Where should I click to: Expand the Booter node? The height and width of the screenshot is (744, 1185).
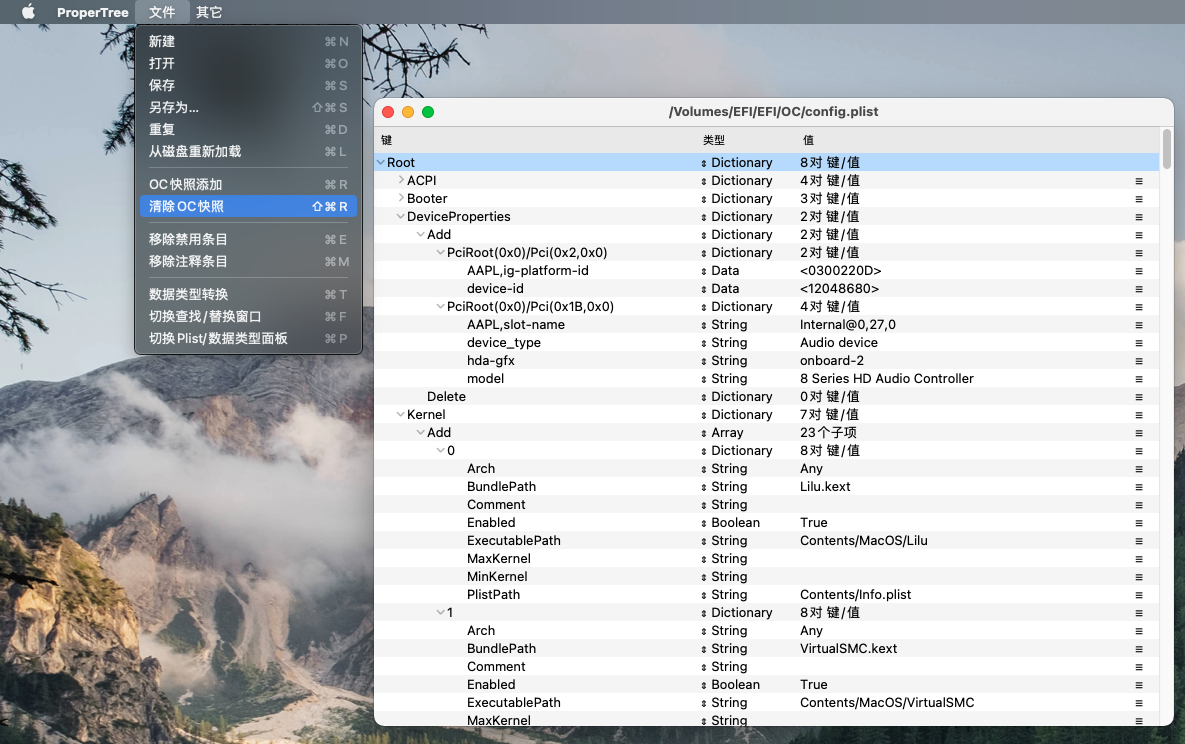coord(401,198)
